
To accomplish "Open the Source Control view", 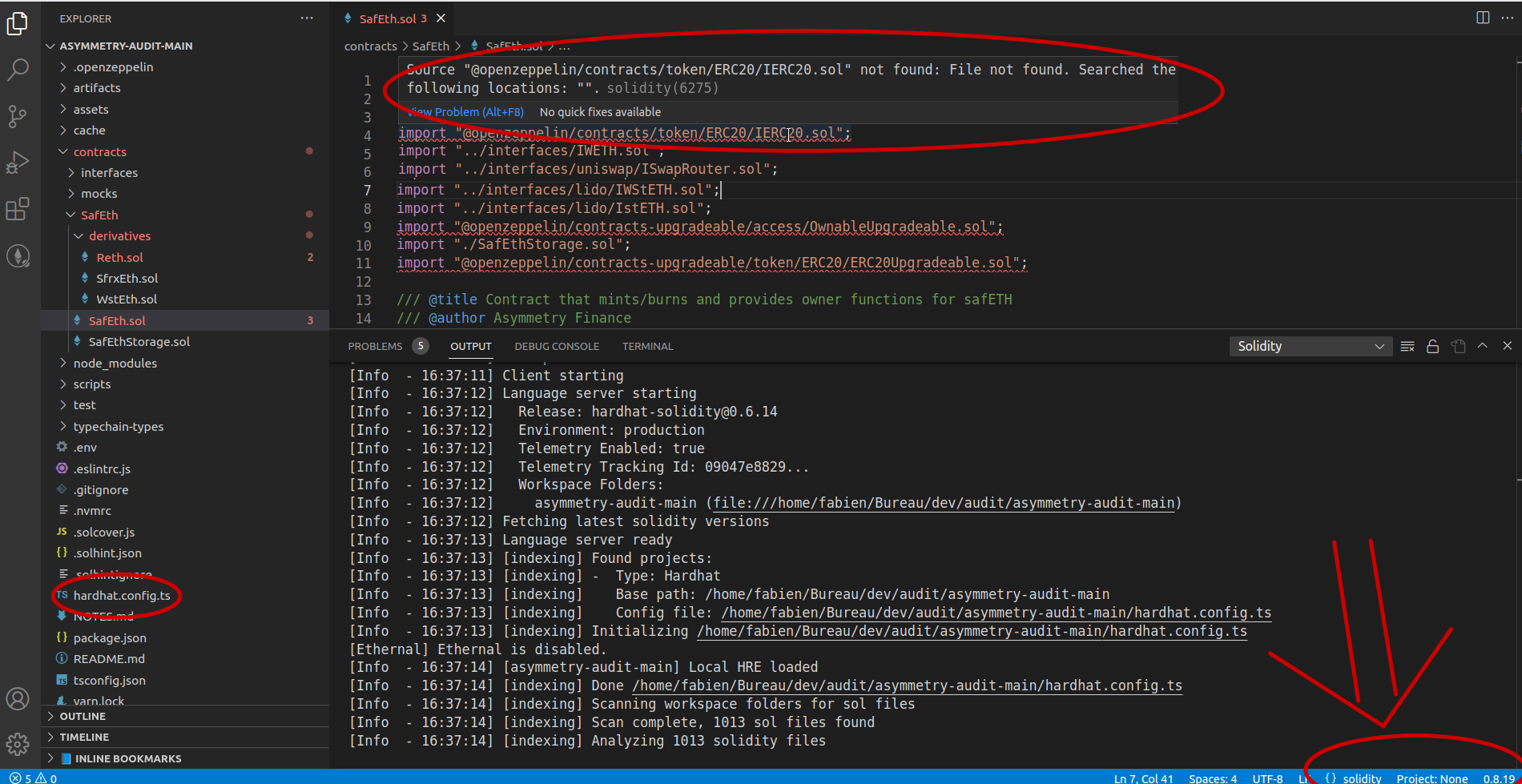I will click(18, 116).
